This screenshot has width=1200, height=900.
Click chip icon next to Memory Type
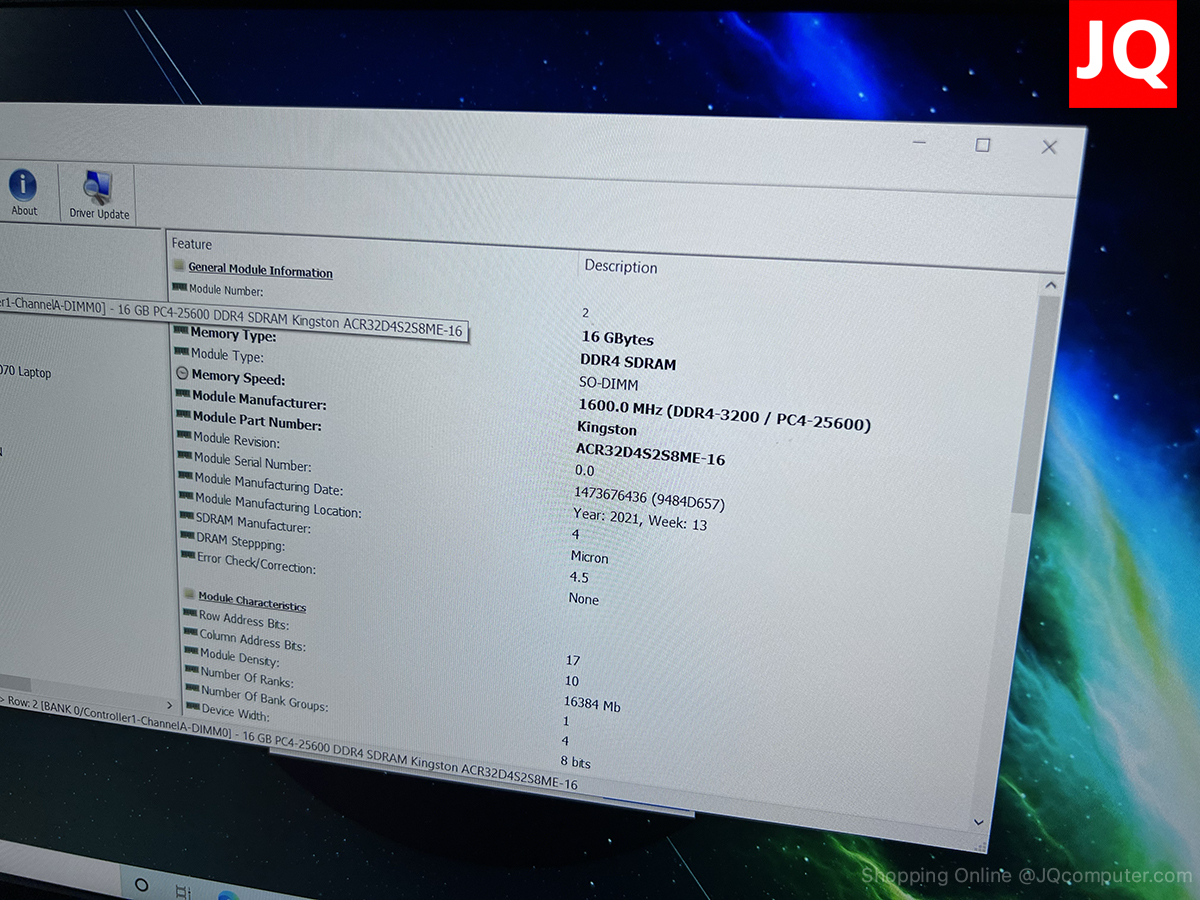tap(181, 330)
